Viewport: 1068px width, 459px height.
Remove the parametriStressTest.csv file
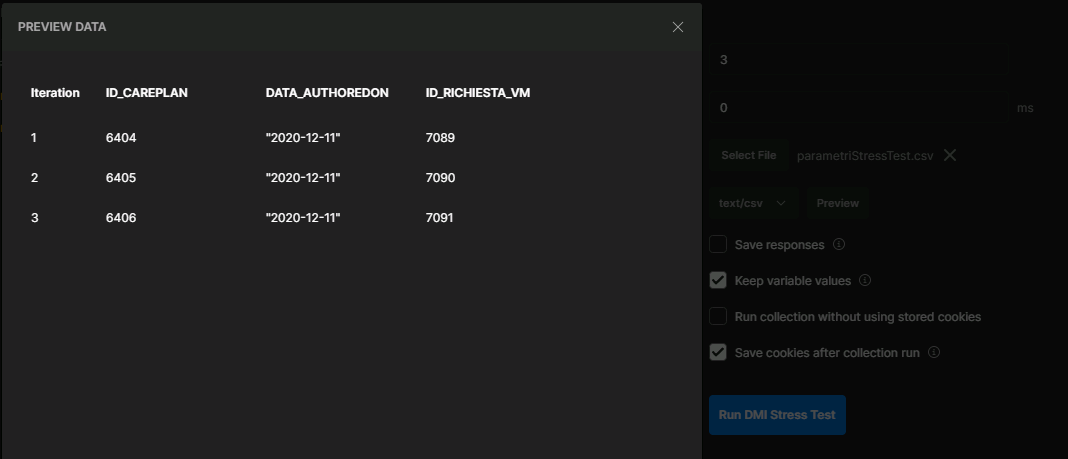949,155
